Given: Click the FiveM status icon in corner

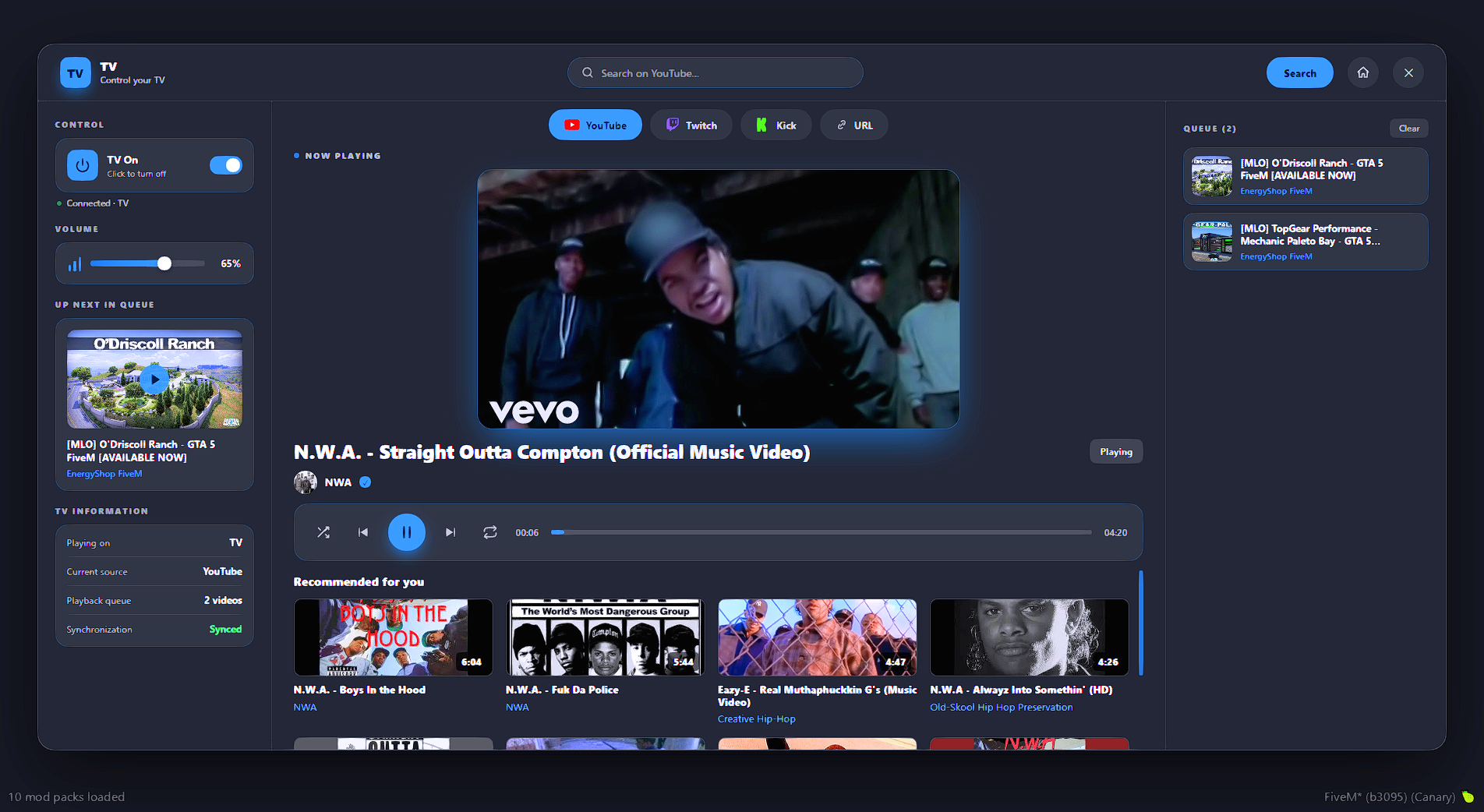Looking at the screenshot, I should (1468, 796).
